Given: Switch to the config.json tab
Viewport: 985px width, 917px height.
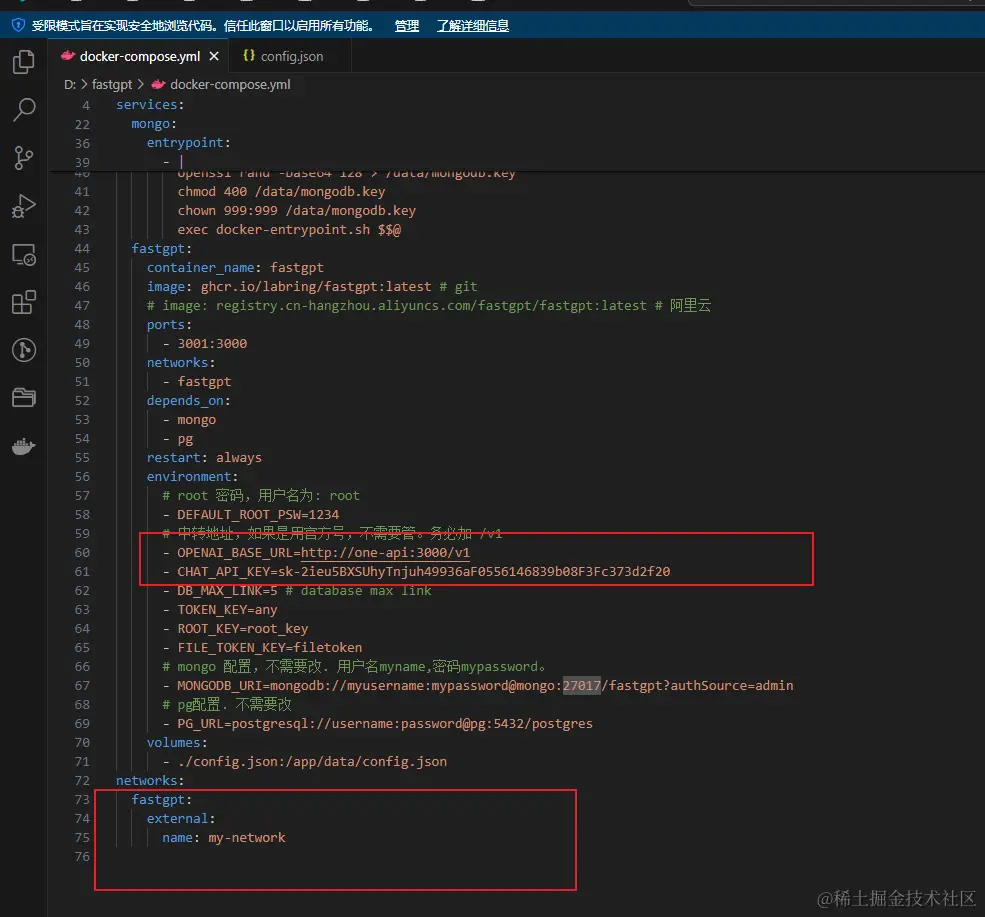Looking at the screenshot, I should [x=290, y=56].
